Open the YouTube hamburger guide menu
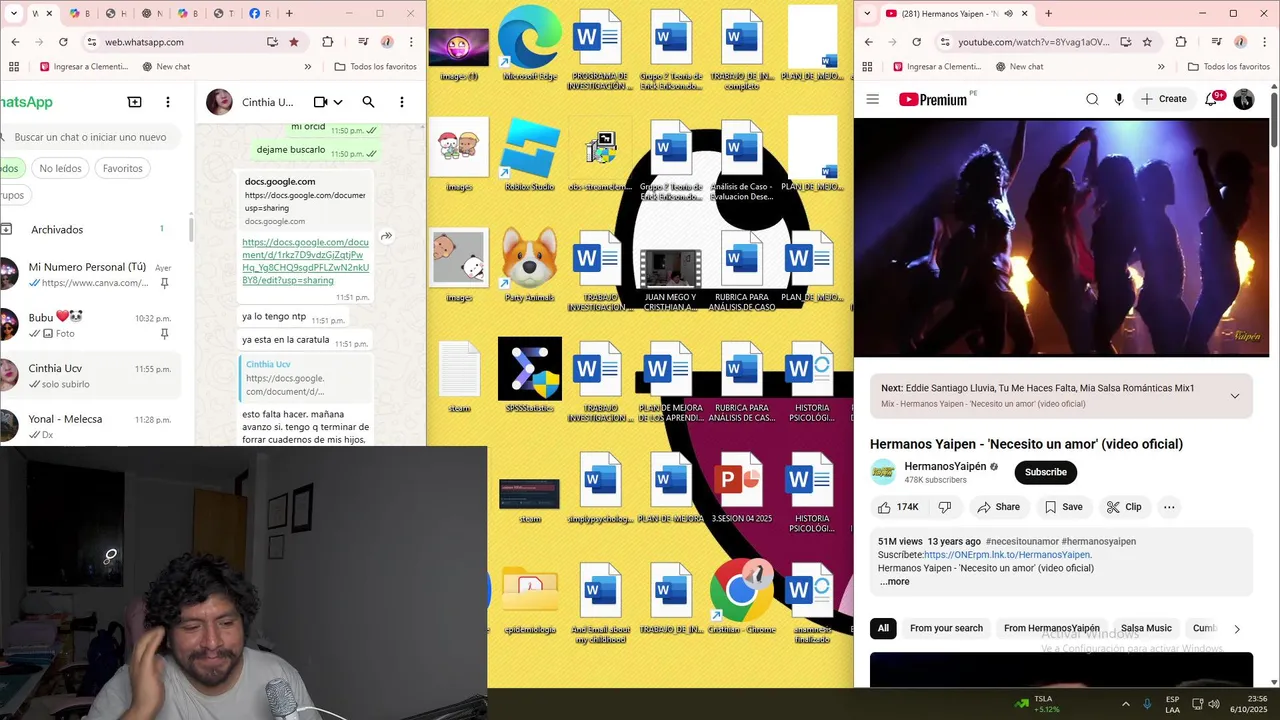Screen dimensions: 1280x720 pos(872,99)
